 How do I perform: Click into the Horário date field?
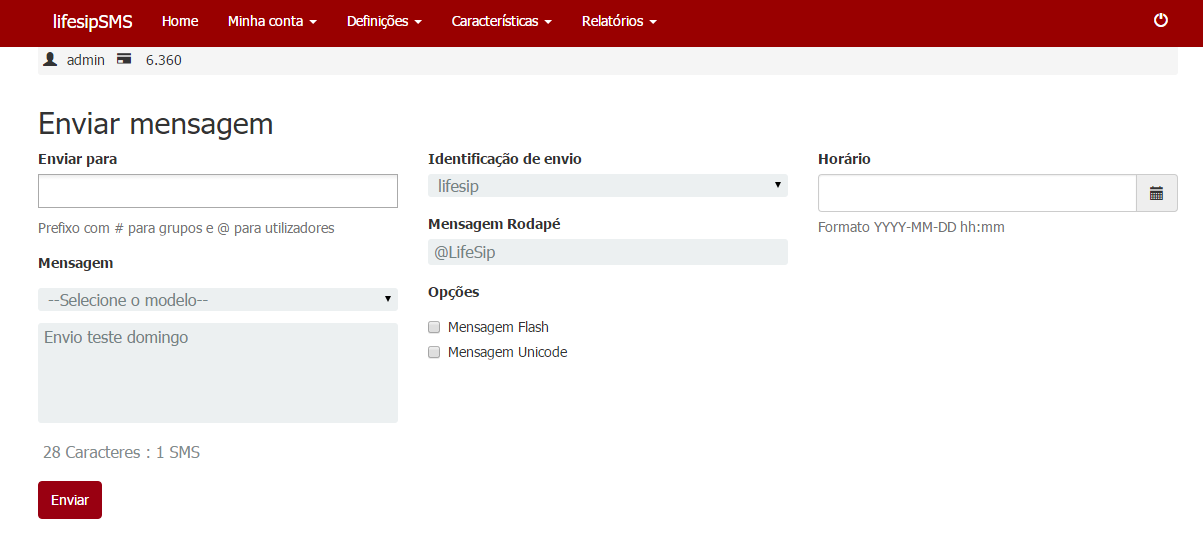tap(976, 193)
